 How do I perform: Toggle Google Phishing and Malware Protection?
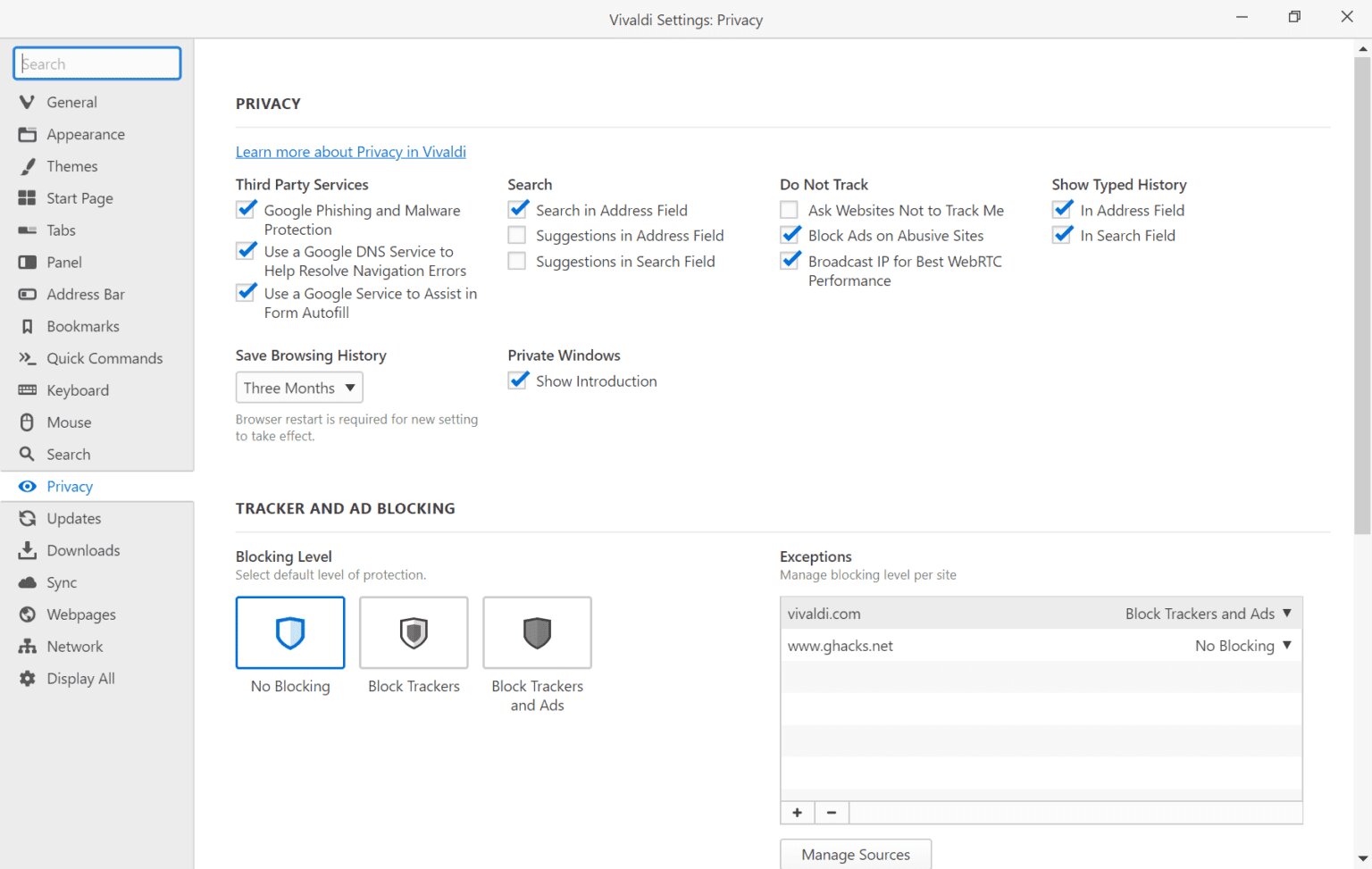(247, 210)
